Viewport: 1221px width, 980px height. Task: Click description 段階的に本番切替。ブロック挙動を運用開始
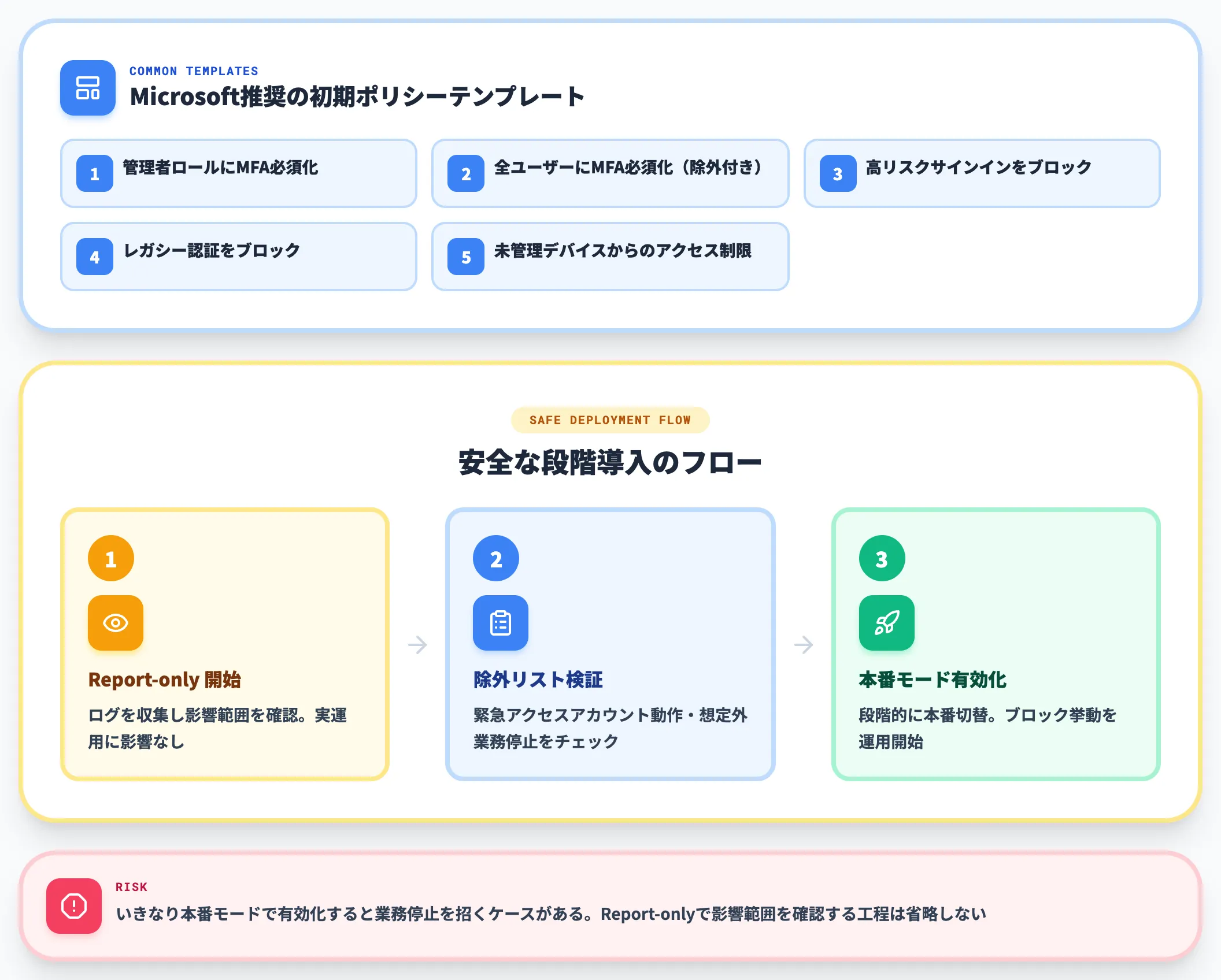tap(987, 728)
